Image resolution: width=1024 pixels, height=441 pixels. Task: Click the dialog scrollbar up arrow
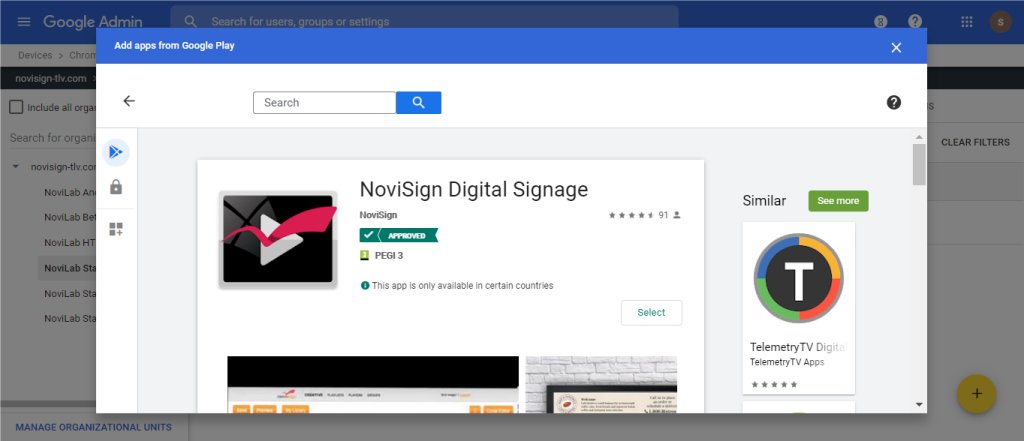920,137
